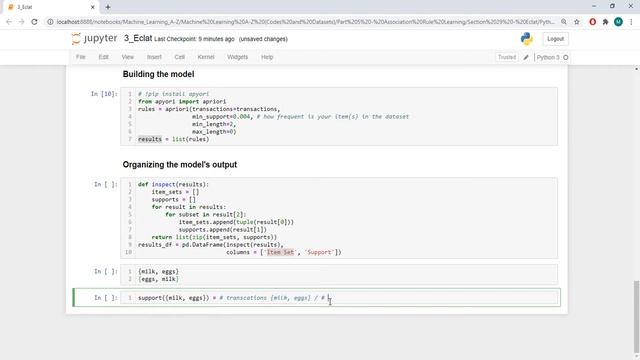Open the Cell menu

(x=180, y=57)
